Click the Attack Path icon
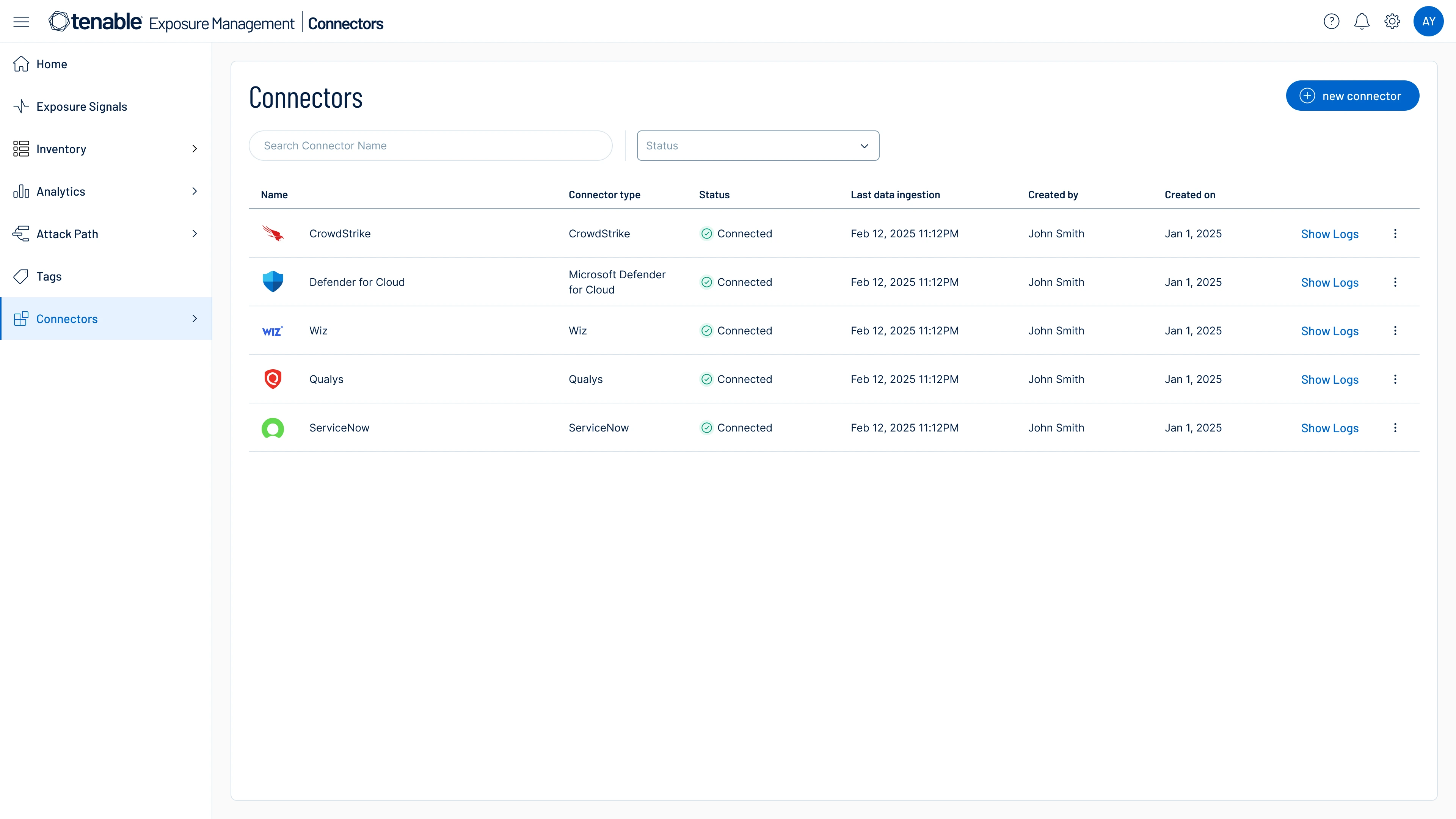This screenshot has height=819, width=1456. (21, 234)
